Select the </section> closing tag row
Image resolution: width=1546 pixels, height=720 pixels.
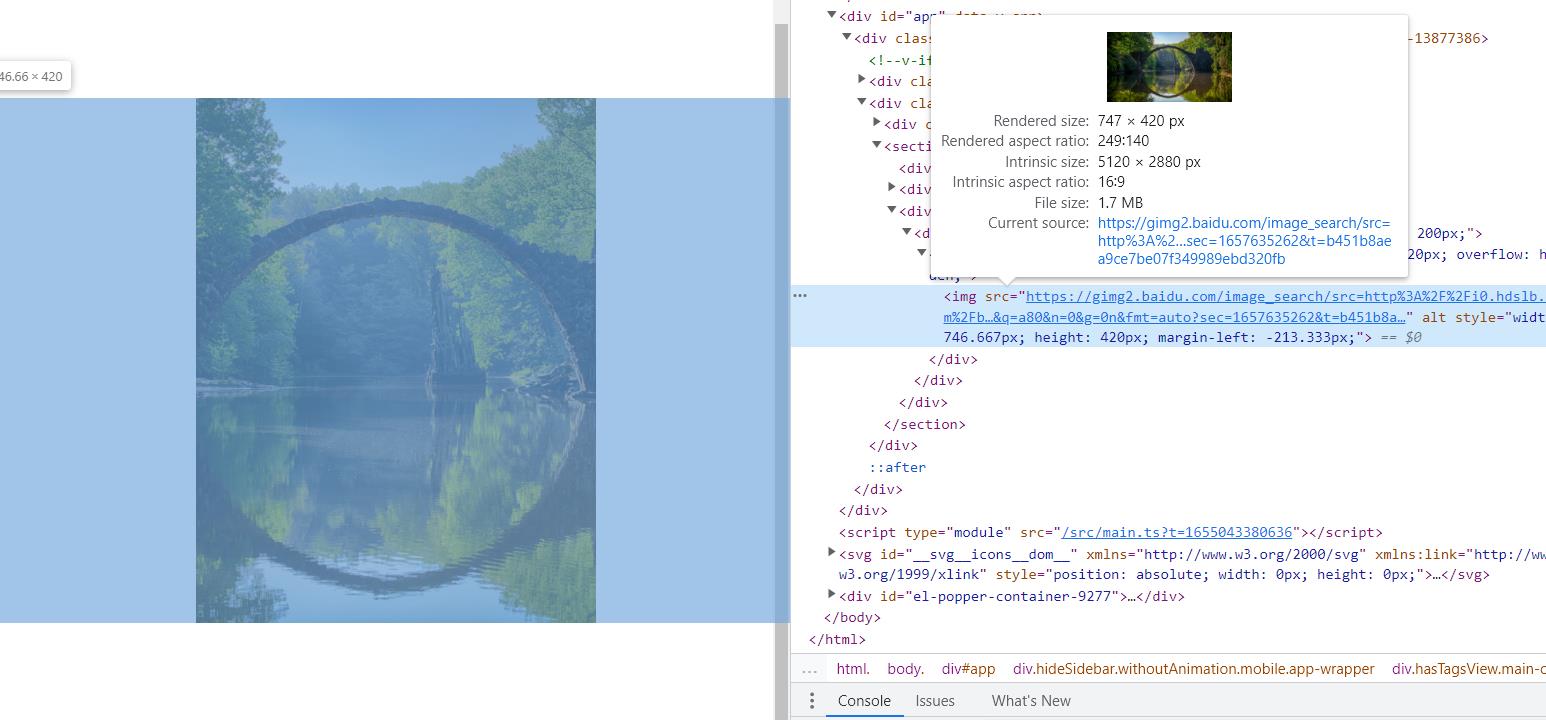tap(925, 424)
